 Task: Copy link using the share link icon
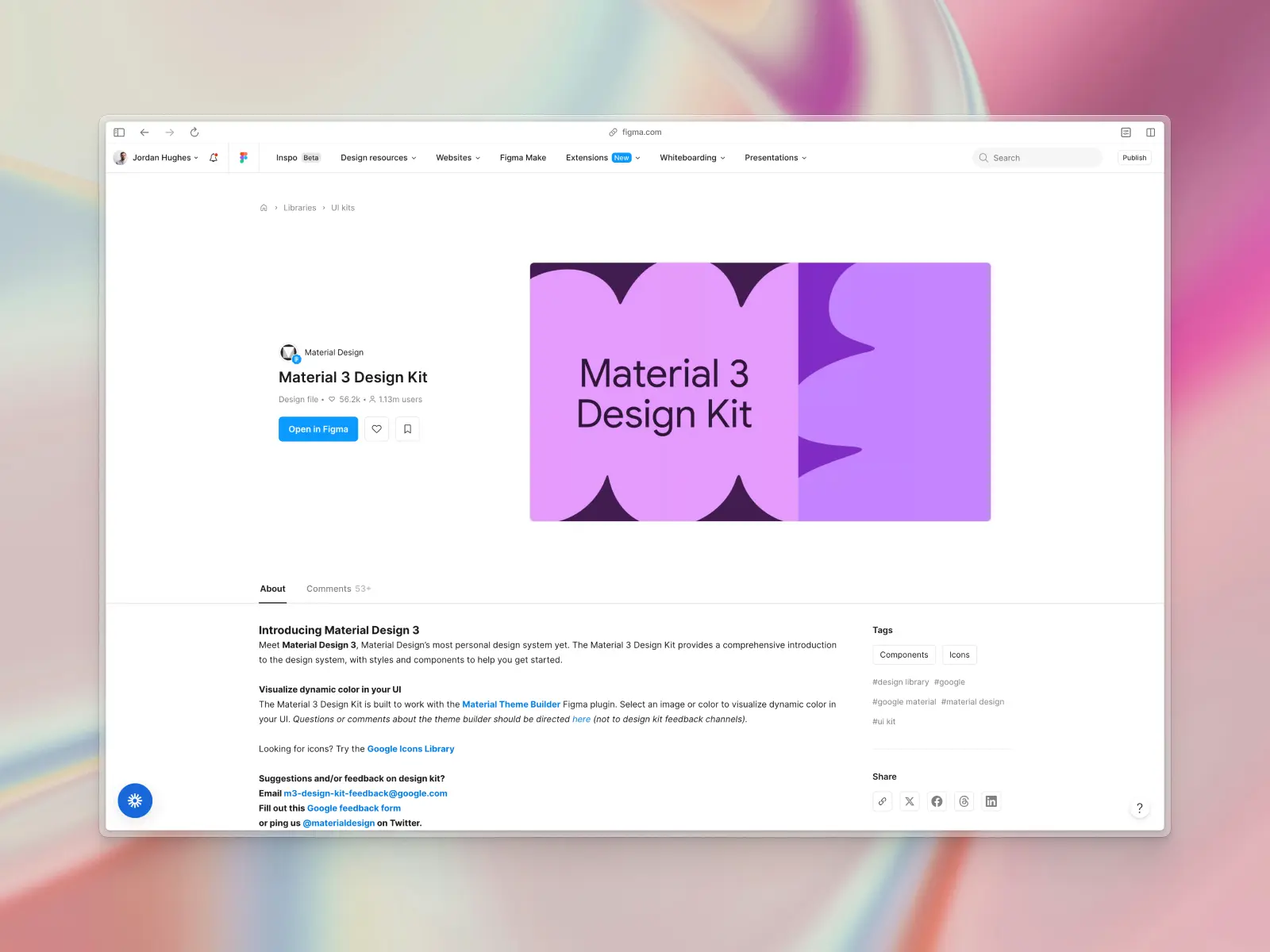883,801
